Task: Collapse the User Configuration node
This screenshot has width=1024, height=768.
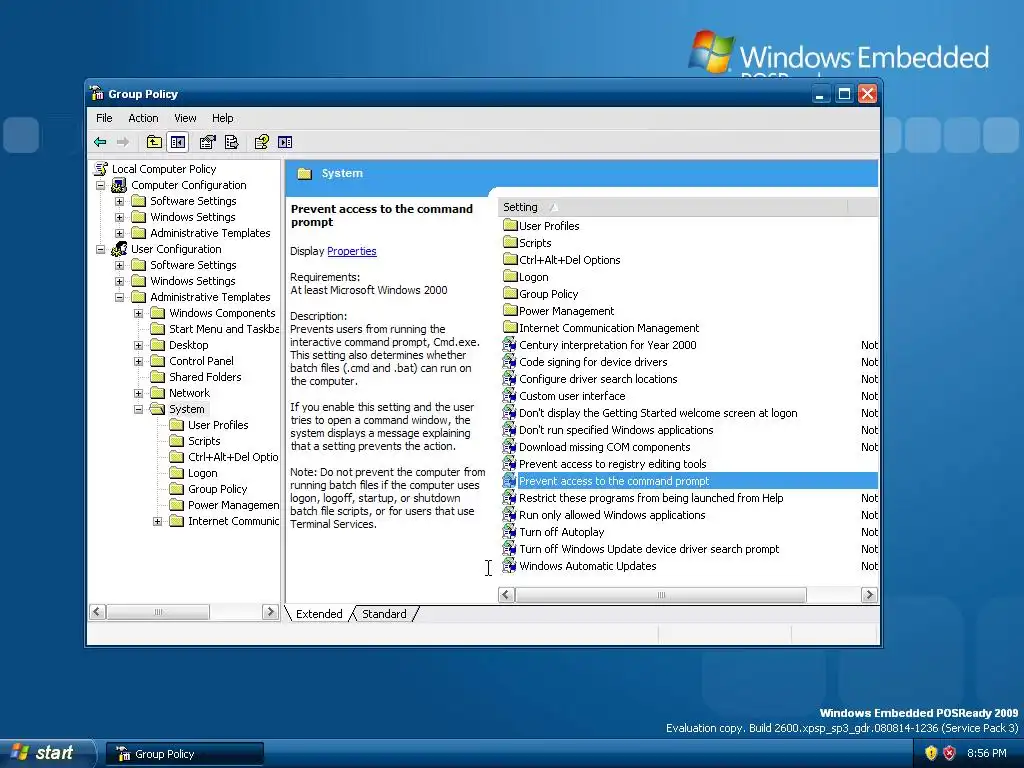Action: tap(101, 249)
